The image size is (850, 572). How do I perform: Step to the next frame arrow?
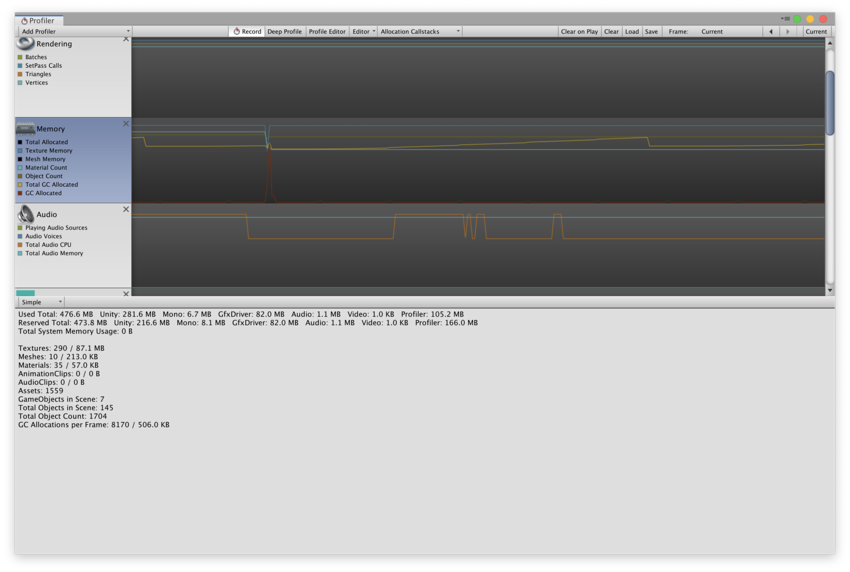[x=788, y=31]
